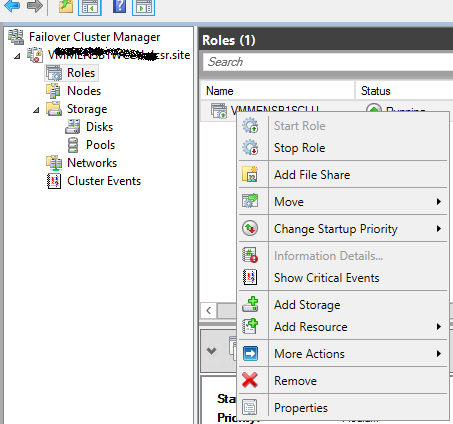Expand the Add Resource submenu arrow
The image size is (453, 424).
pyautogui.click(x=439, y=326)
